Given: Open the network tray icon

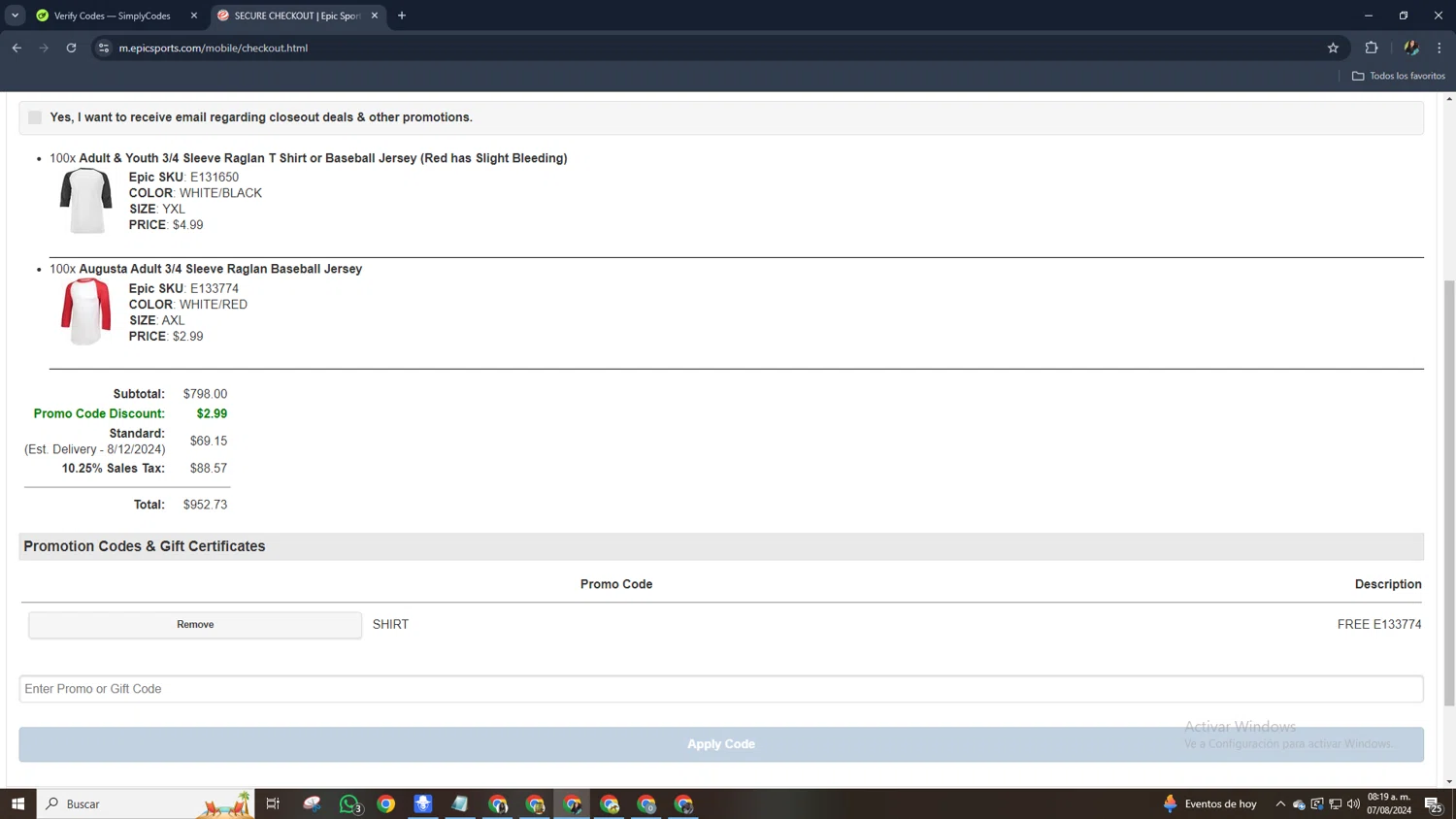Looking at the screenshot, I should pyautogui.click(x=1336, y=803).
